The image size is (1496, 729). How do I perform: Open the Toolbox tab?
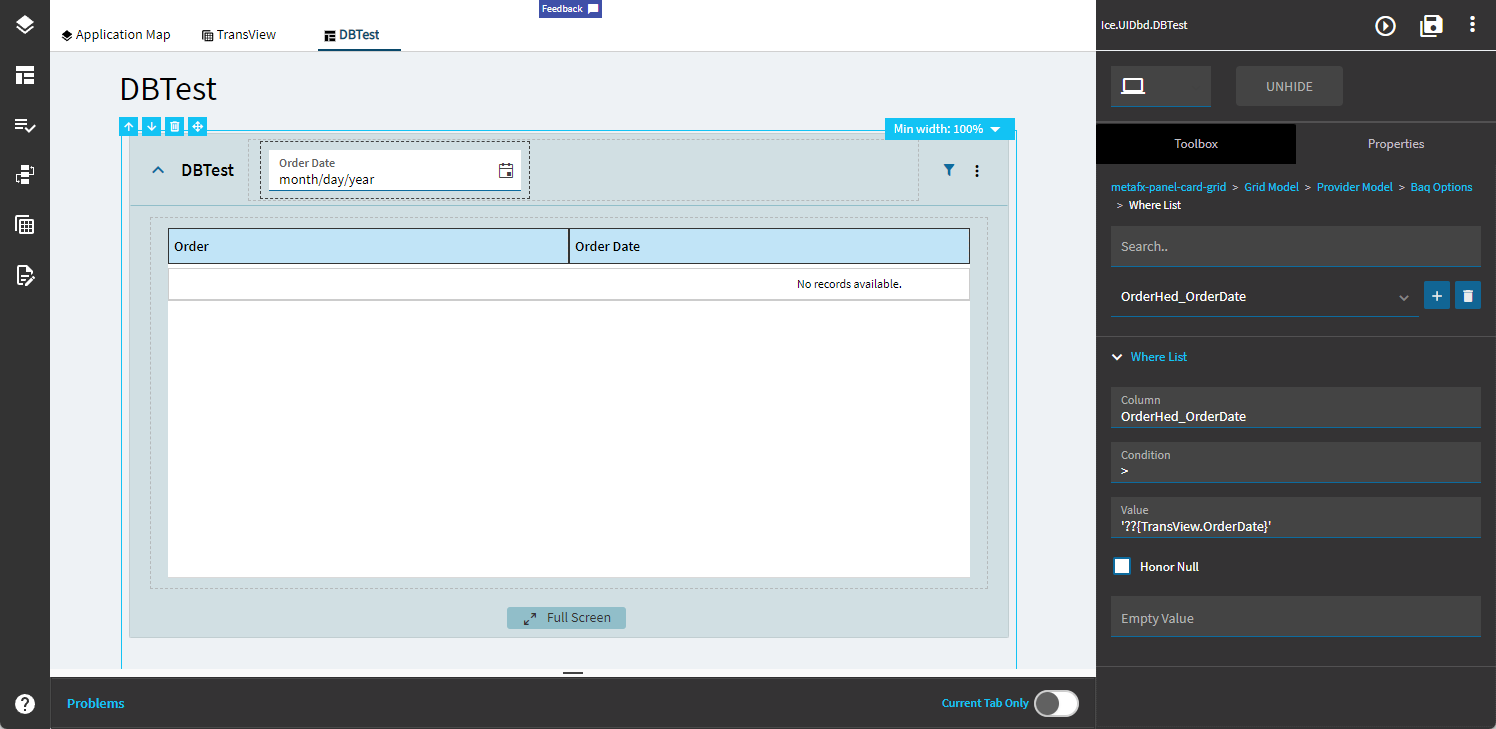coord(1196,144)
